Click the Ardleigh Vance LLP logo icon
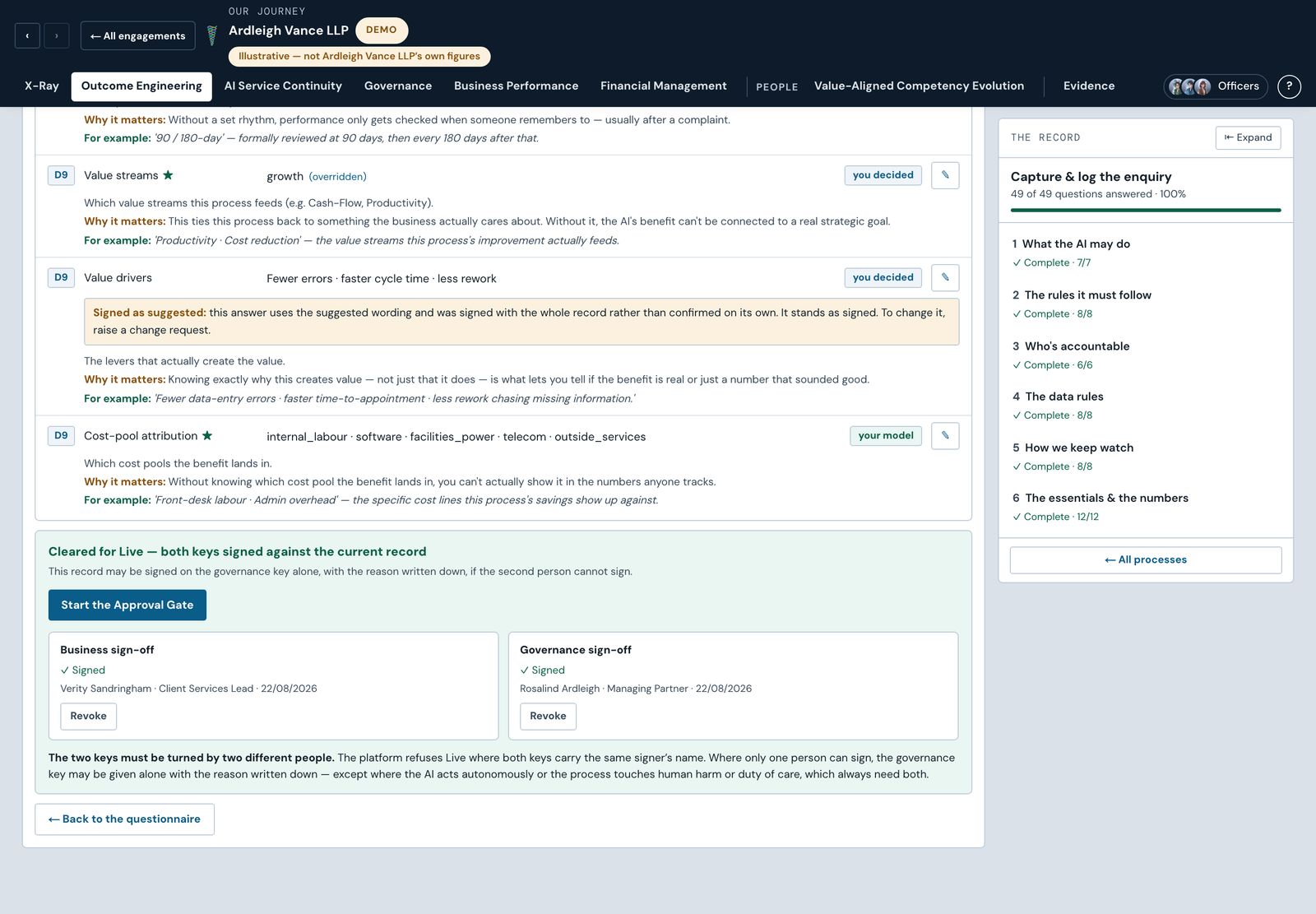The height and width of the screenshot is (914, 1316). coord(212,35)
